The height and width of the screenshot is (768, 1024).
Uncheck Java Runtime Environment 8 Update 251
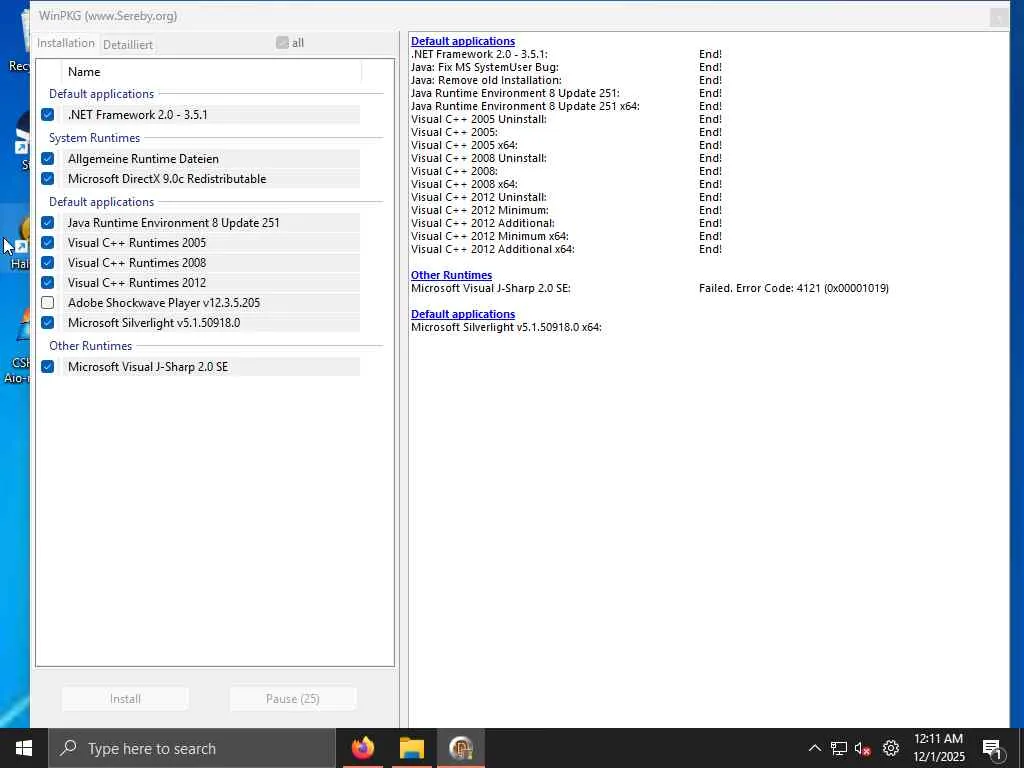(x=48, y=223)
